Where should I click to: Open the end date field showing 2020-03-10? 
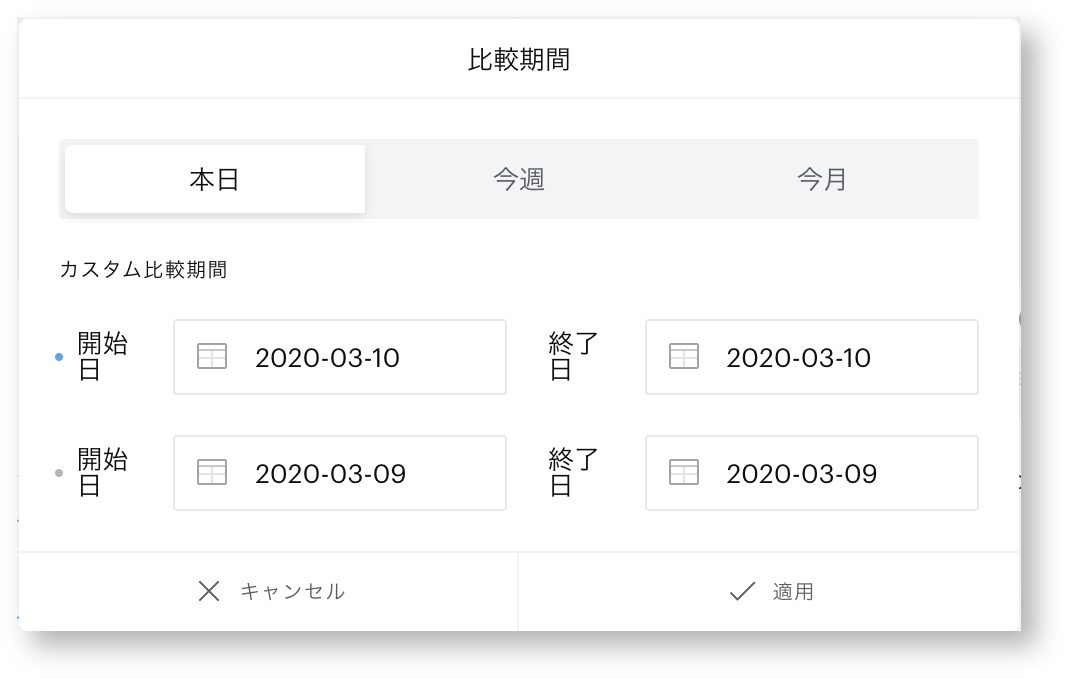coord(811,357)
